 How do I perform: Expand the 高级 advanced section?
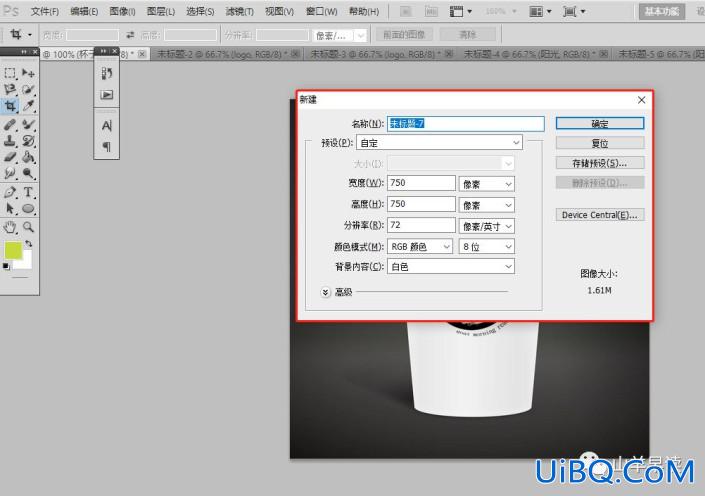326,292
